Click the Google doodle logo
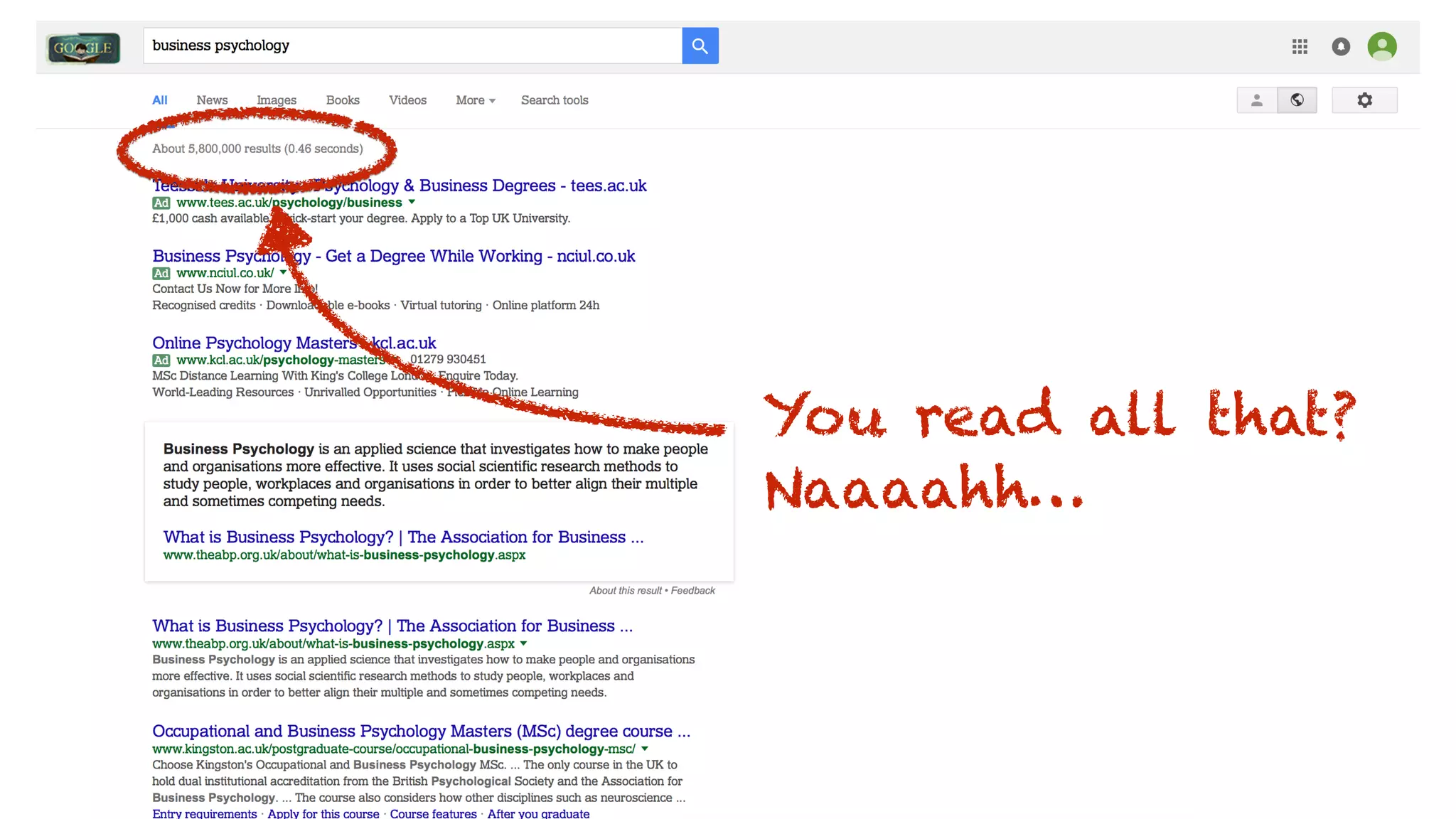Image resolution: width=1456 pixels, height=819 pixels. [x=83, y=48]
